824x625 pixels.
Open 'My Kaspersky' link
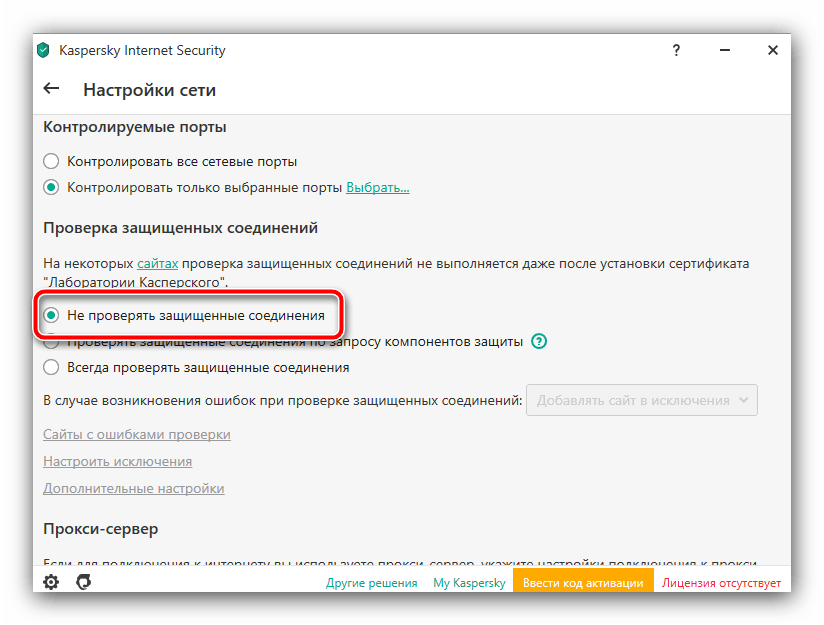tap(468, 583)
